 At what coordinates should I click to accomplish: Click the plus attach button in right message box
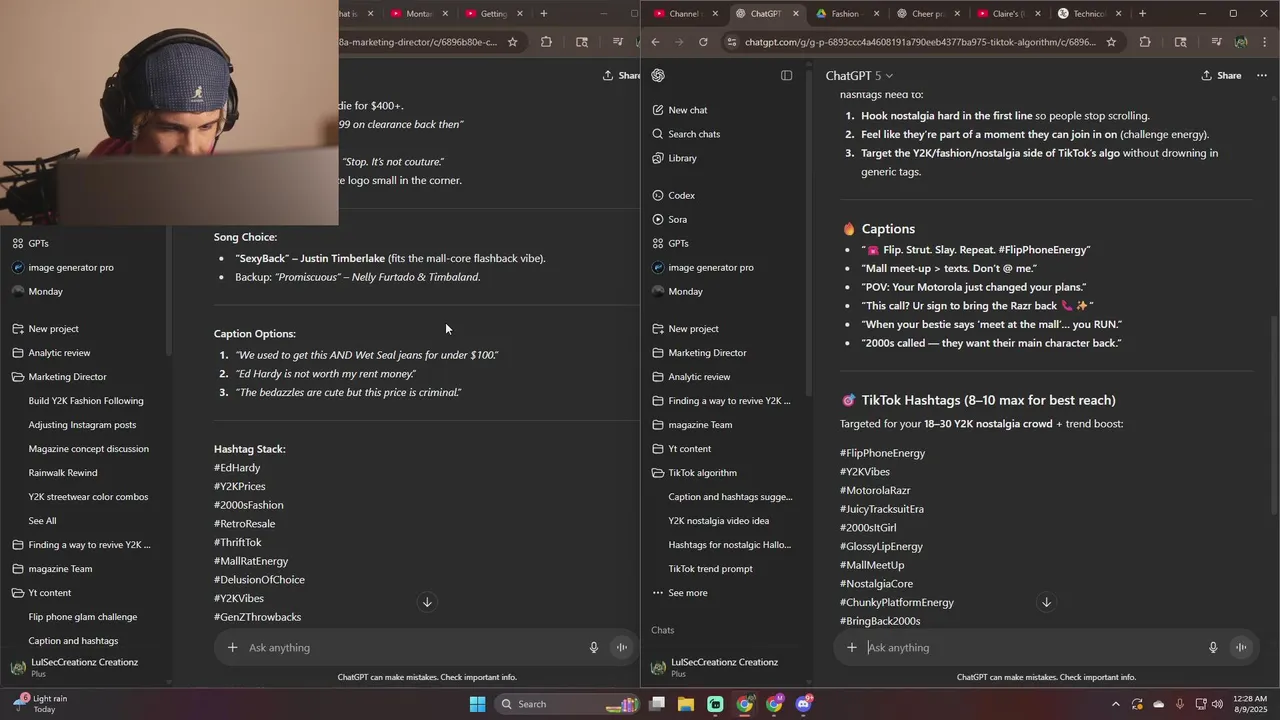pyautogui.click(x=852, y=648)
